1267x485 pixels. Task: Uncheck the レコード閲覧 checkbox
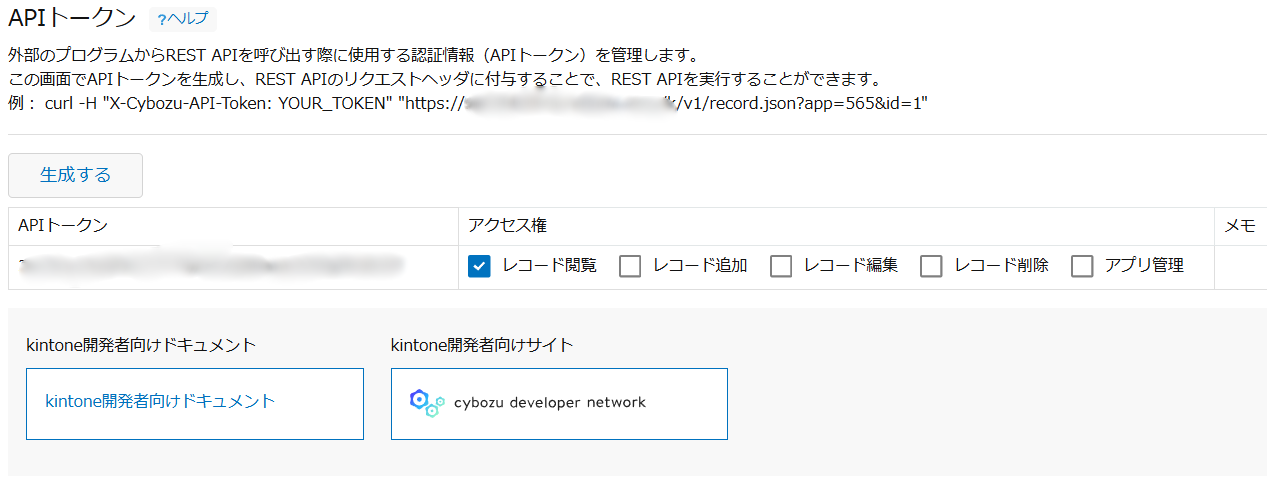(479, 266)
